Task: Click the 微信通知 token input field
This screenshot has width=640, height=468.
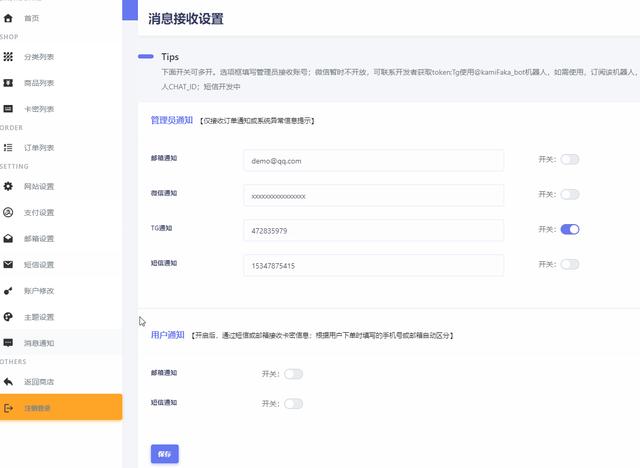Action: 373,196
